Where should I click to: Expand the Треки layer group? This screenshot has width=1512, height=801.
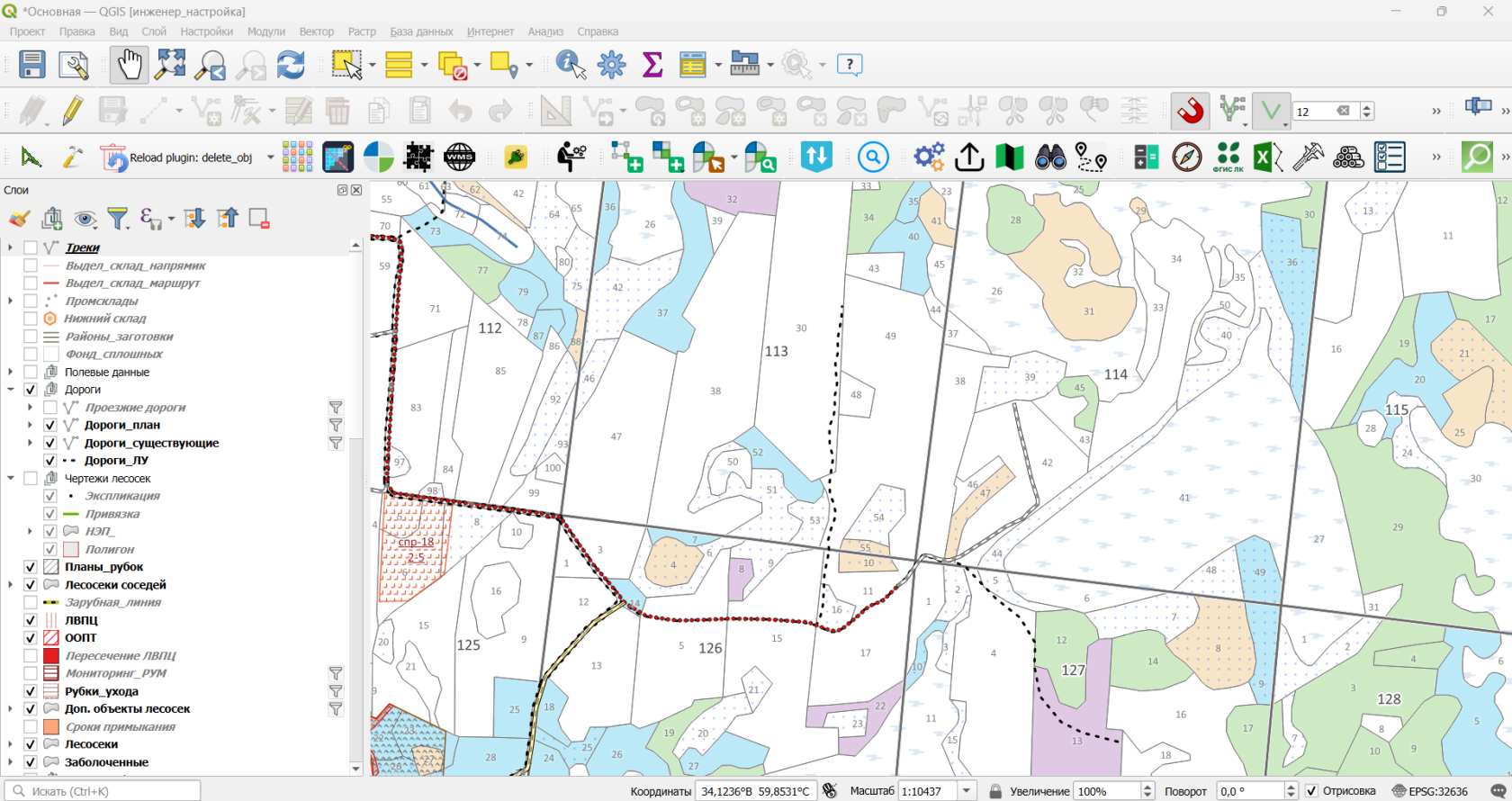click(x=11, y=247)
